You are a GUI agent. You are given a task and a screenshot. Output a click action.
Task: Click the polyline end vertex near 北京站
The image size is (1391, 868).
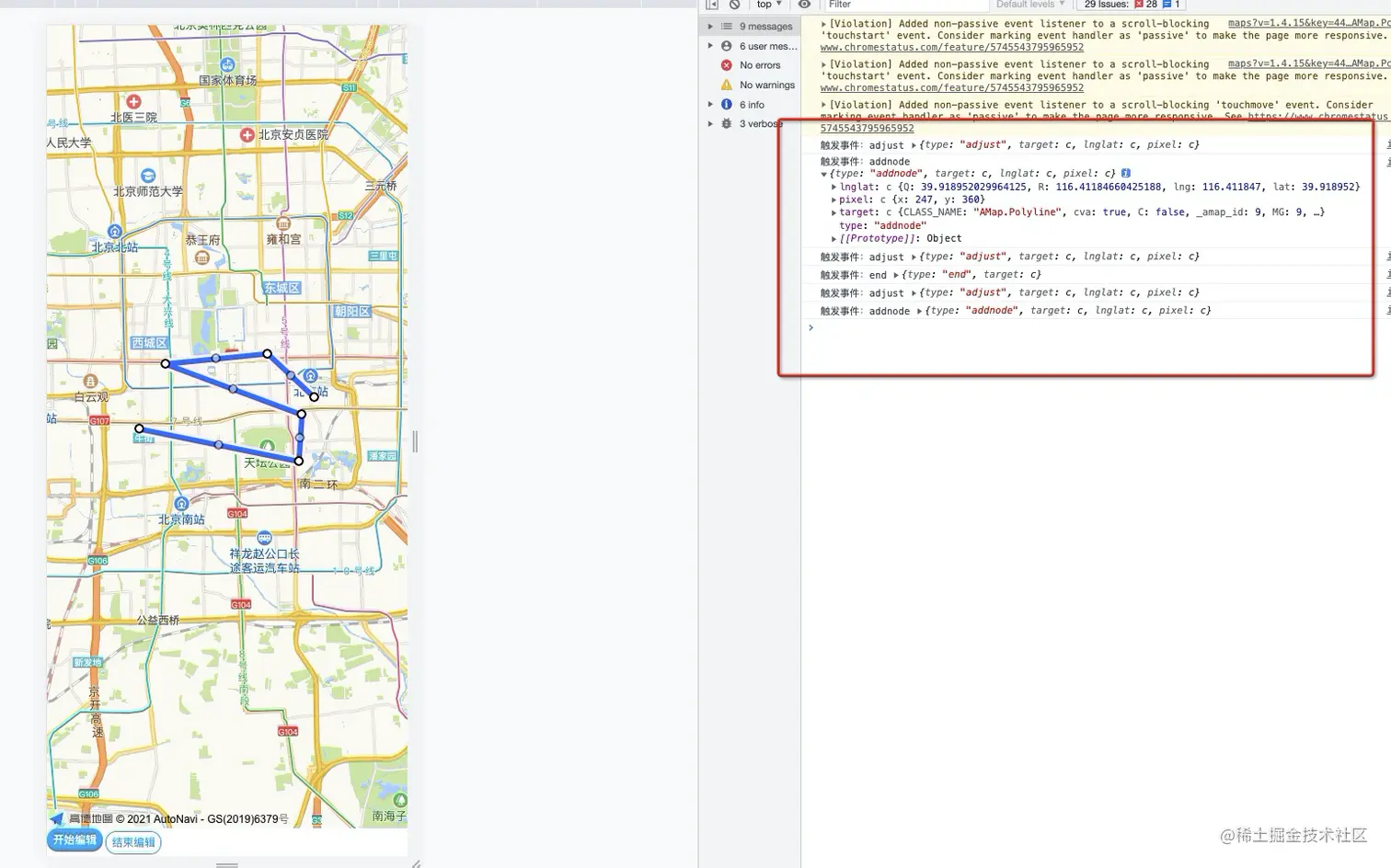(314, 396)
